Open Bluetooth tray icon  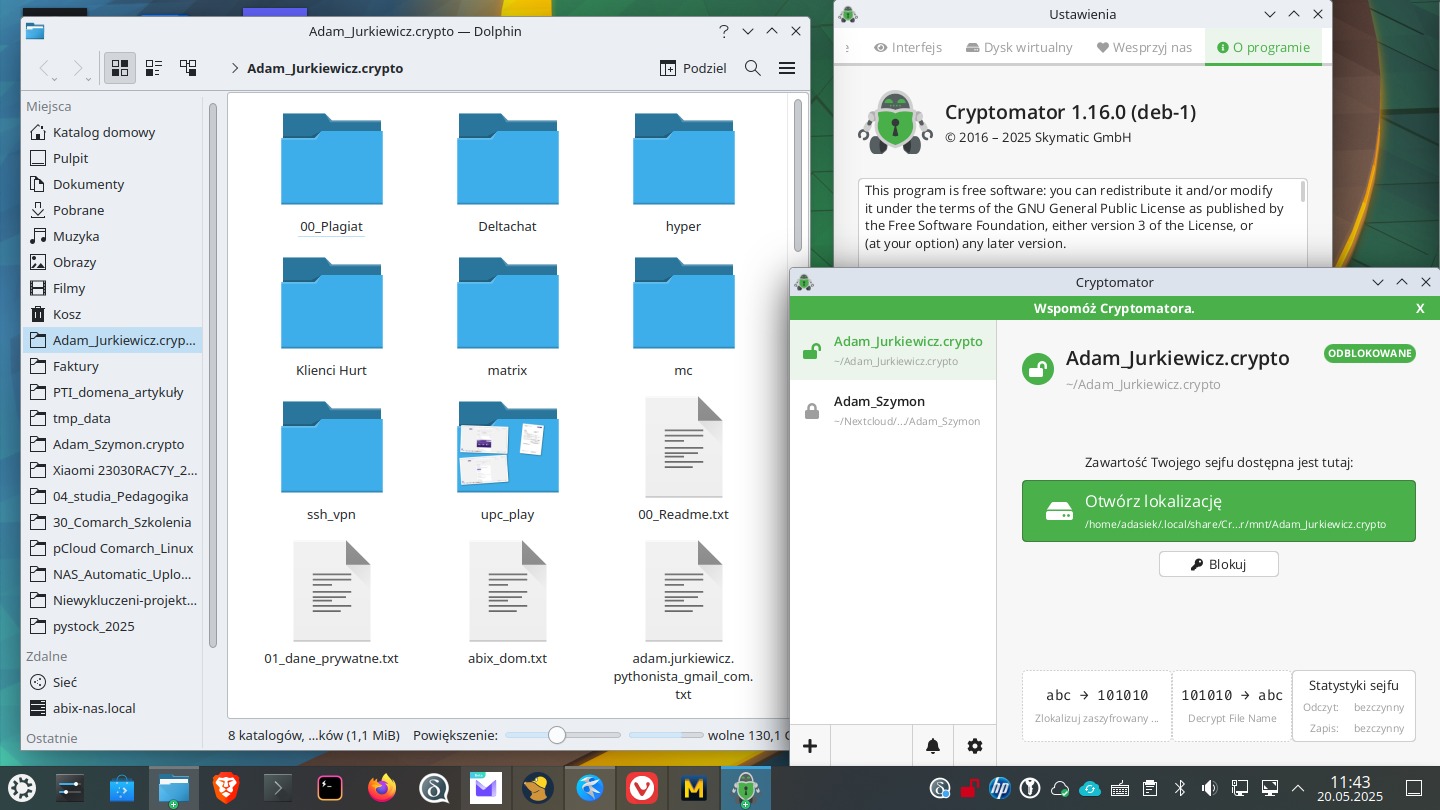[x=1179, y=788]
